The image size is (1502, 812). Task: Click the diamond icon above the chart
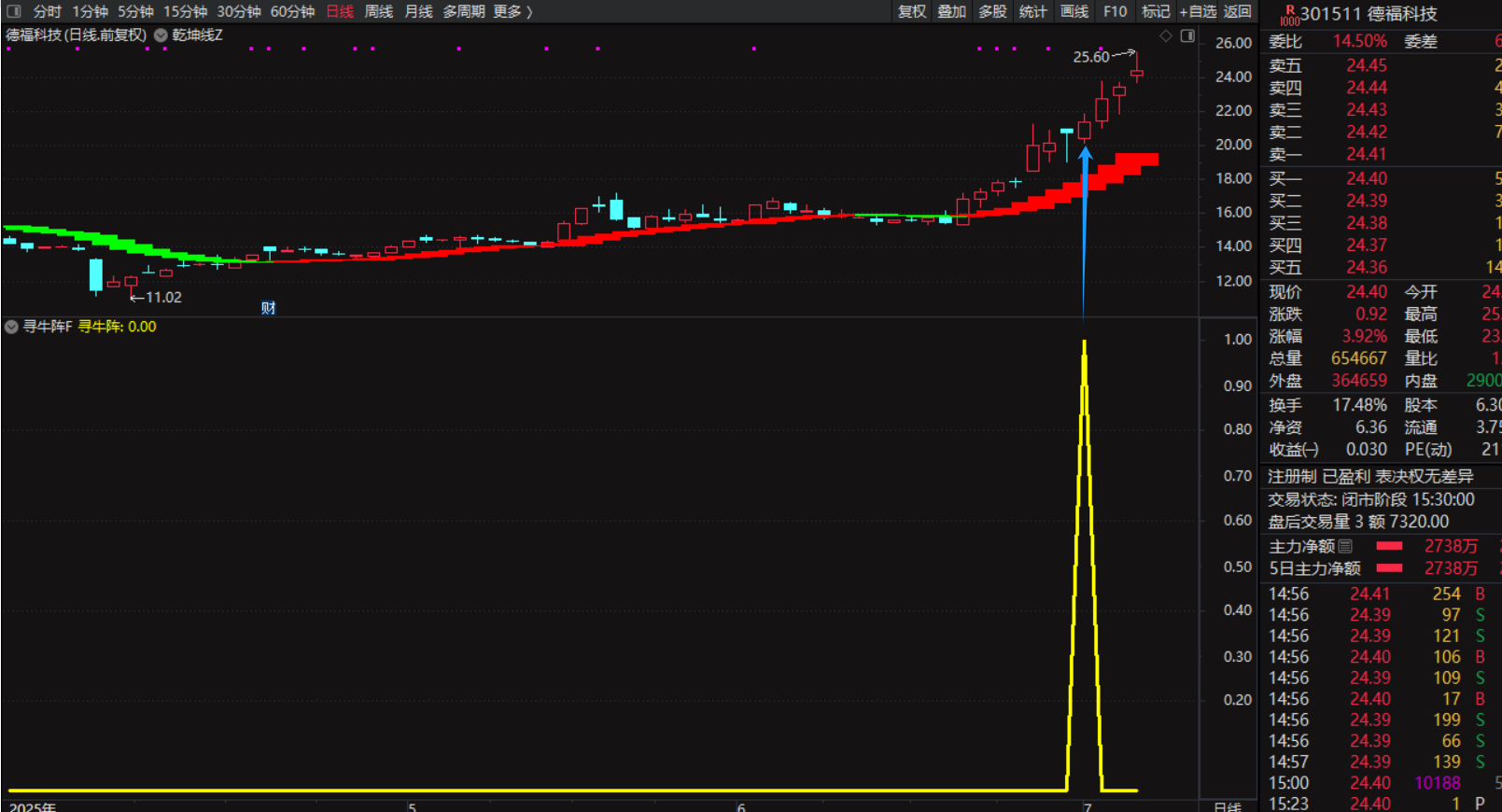(1166, 35)
